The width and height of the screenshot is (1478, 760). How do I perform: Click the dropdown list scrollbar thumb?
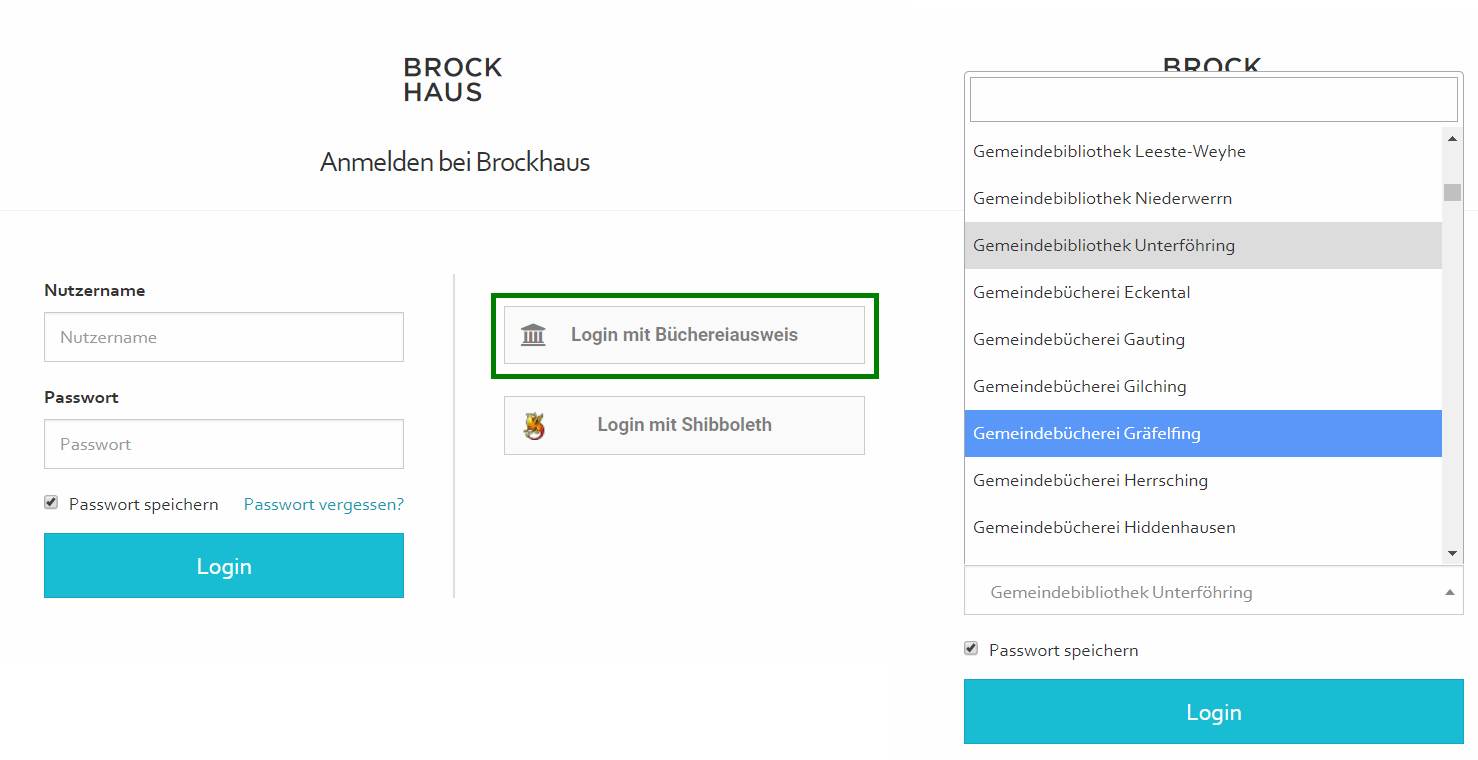pyautogui.click(x=1452, y=192)
